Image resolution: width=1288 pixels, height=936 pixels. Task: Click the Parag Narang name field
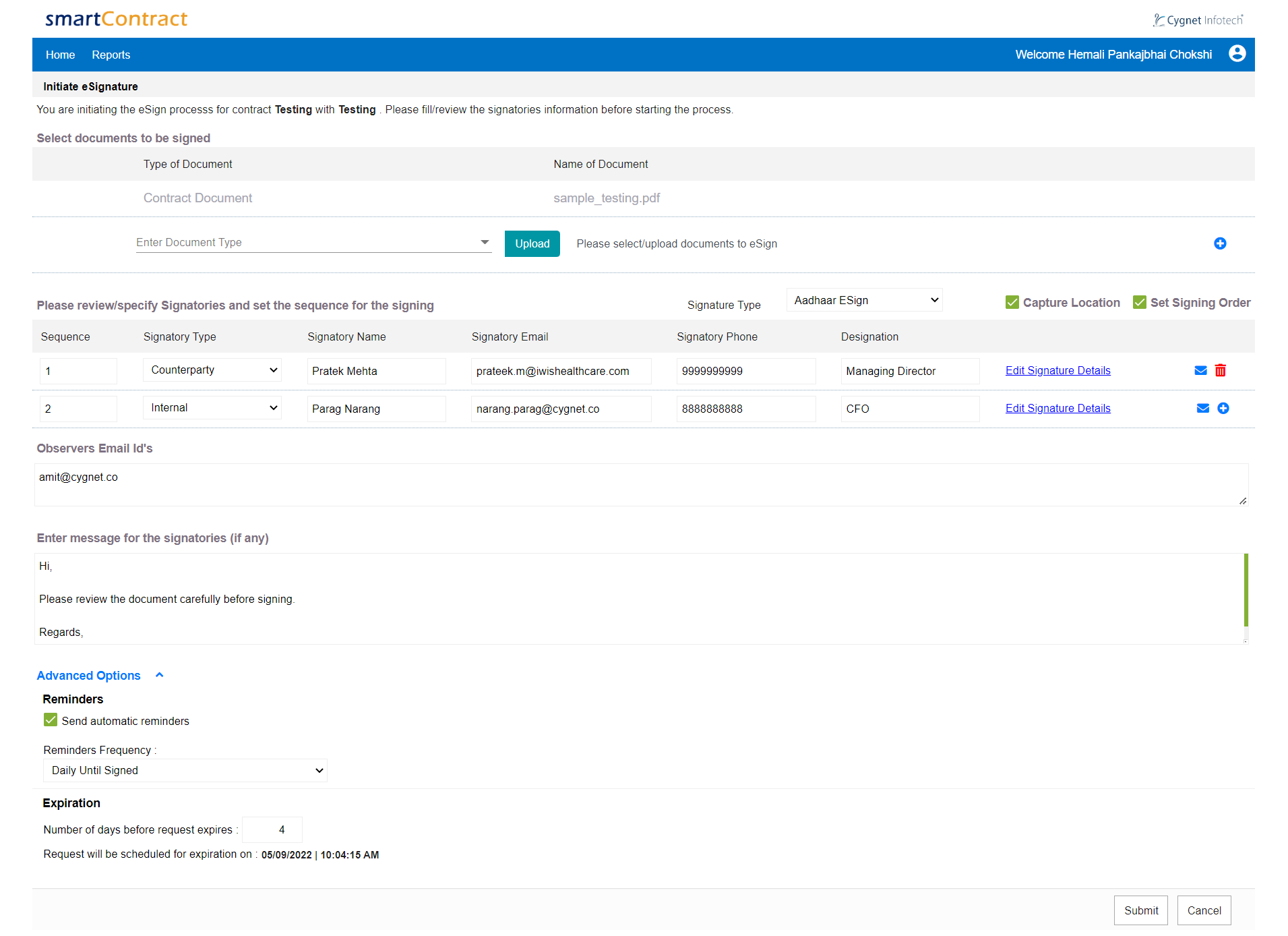376,409
